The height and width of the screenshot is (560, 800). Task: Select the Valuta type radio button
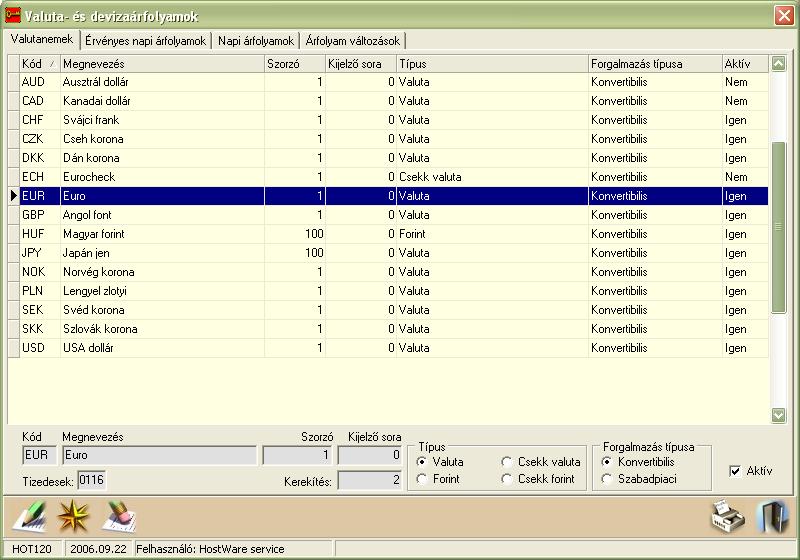coord(421,462)
